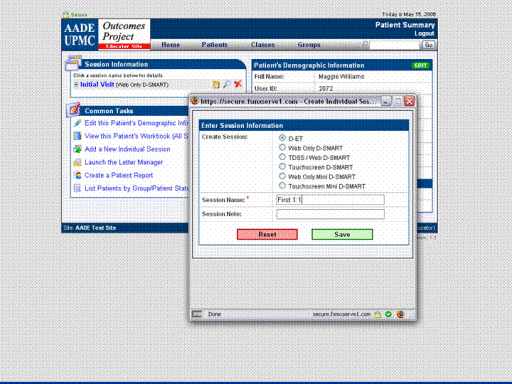Choose the Touchscreen Mini D-SMART radio button

coord(282,186)
